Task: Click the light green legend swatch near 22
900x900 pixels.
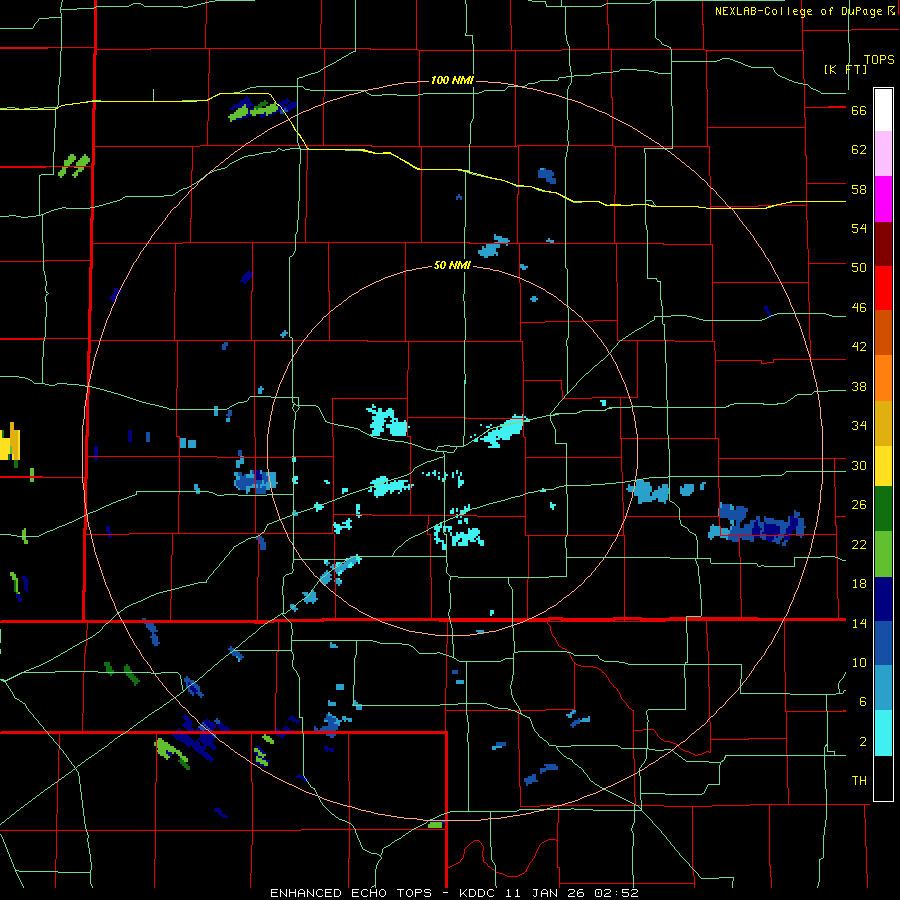Action: [883, 553]
